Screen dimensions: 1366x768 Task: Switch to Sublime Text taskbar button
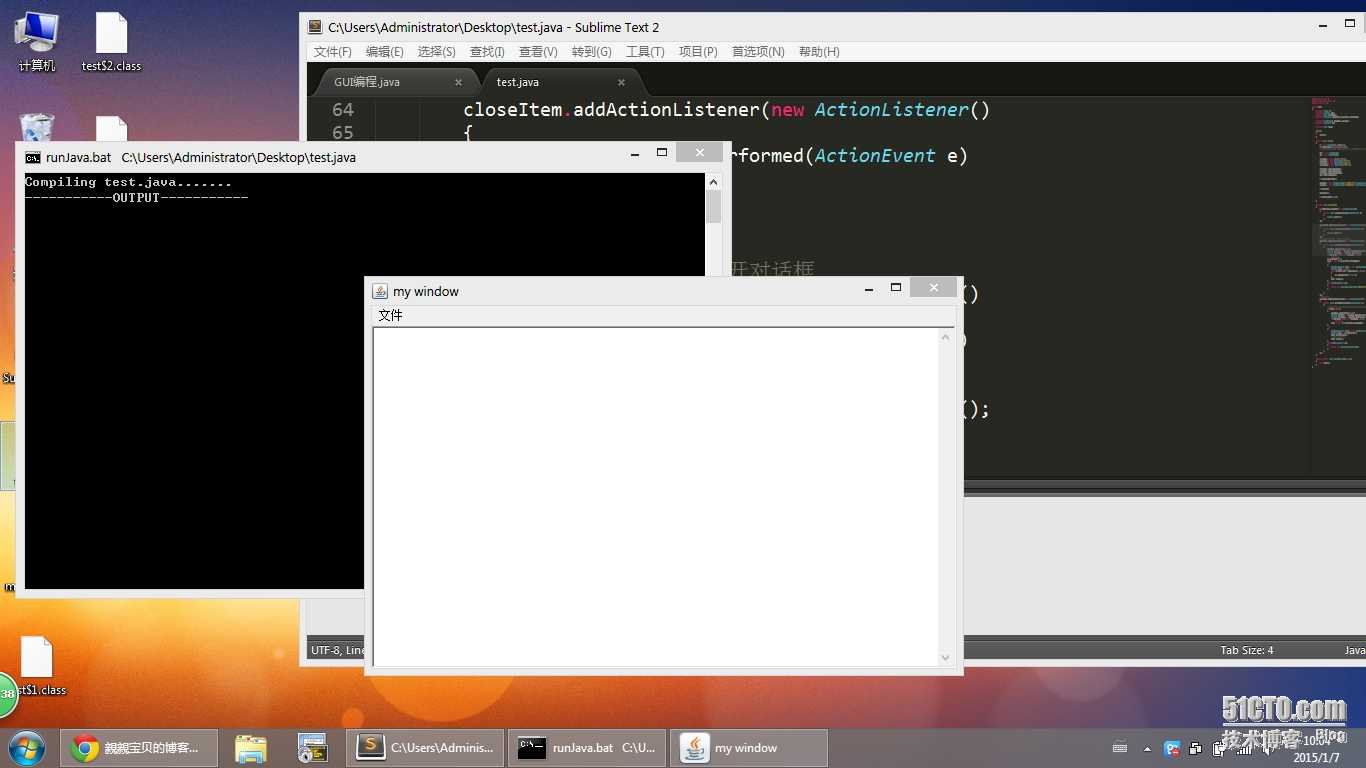(425, 748)
